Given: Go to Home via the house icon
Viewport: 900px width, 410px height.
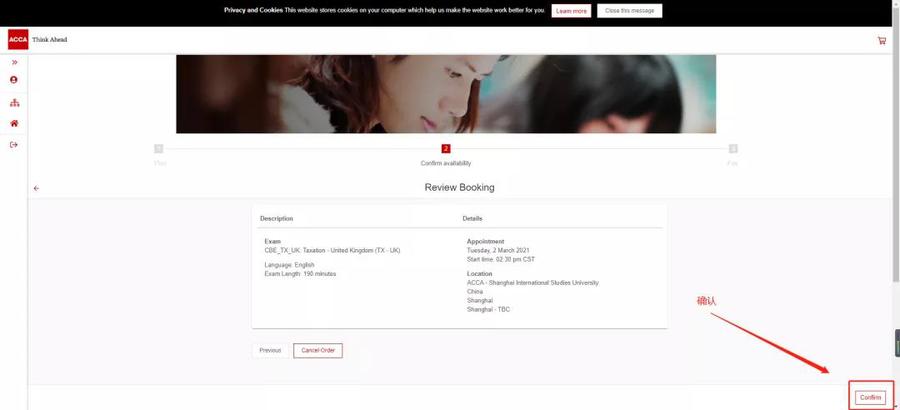Looking at the screenshot, I should 14,124.
